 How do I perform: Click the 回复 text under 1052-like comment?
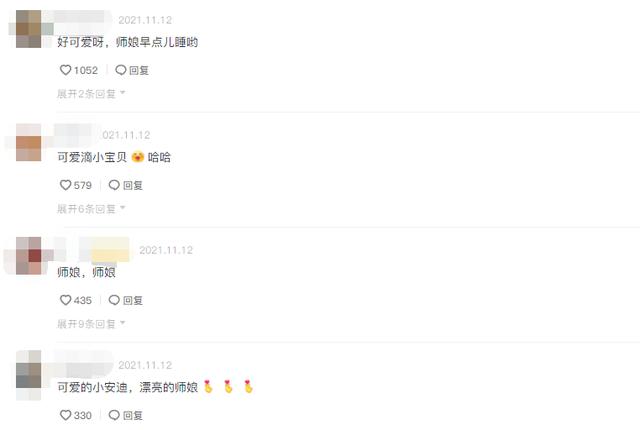[x=139, y=70]
